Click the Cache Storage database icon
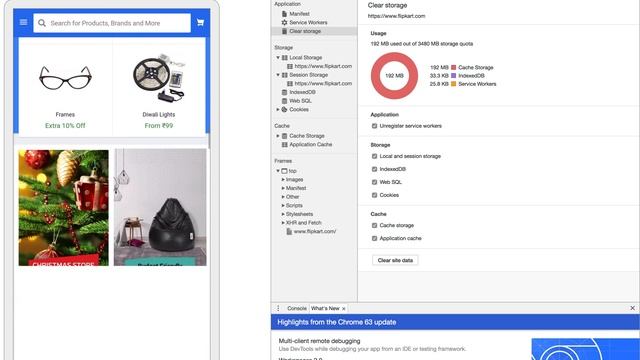 (x=284, y=136)
